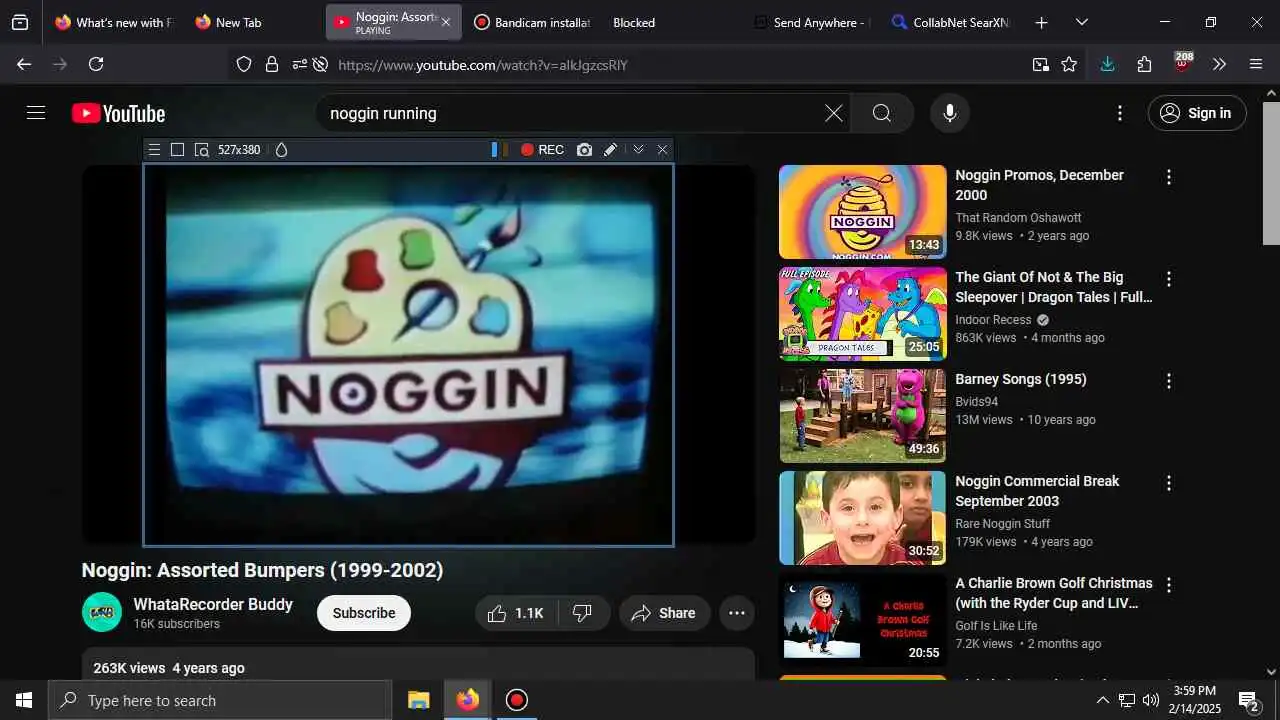Dislike the video
1280x720 pixels.
coord(582,613)
